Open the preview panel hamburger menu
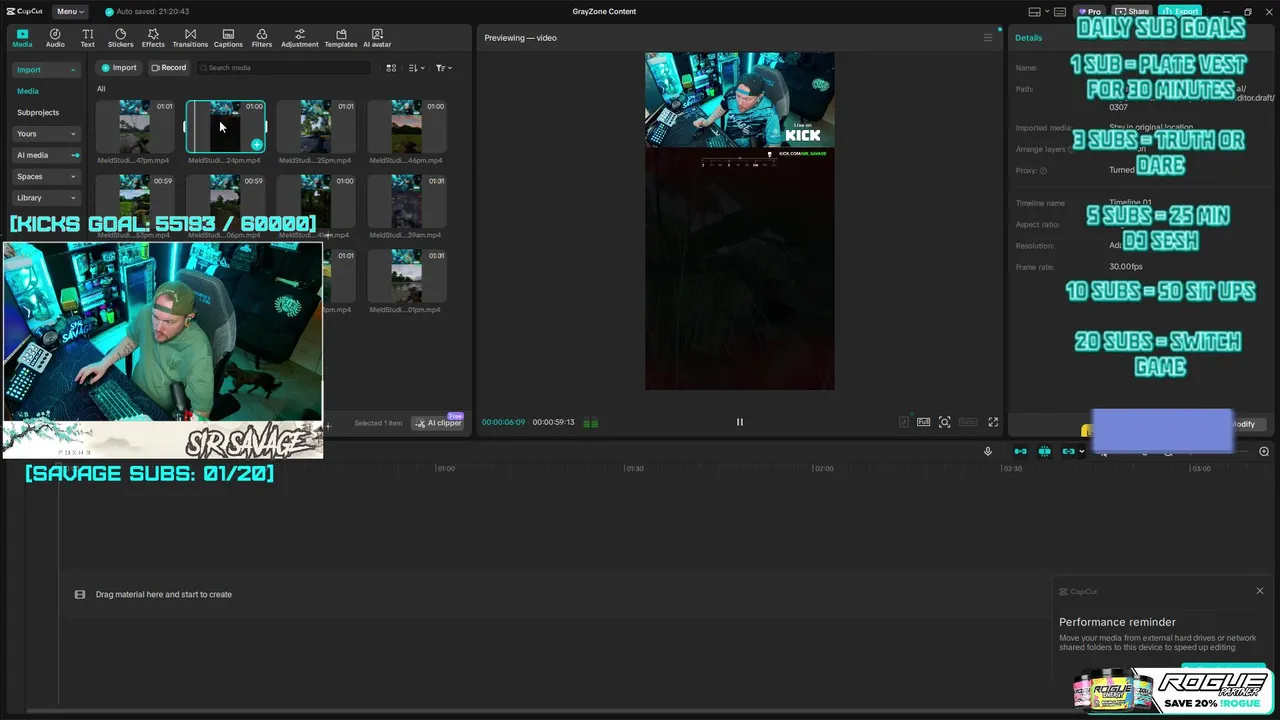 (988, 38)
